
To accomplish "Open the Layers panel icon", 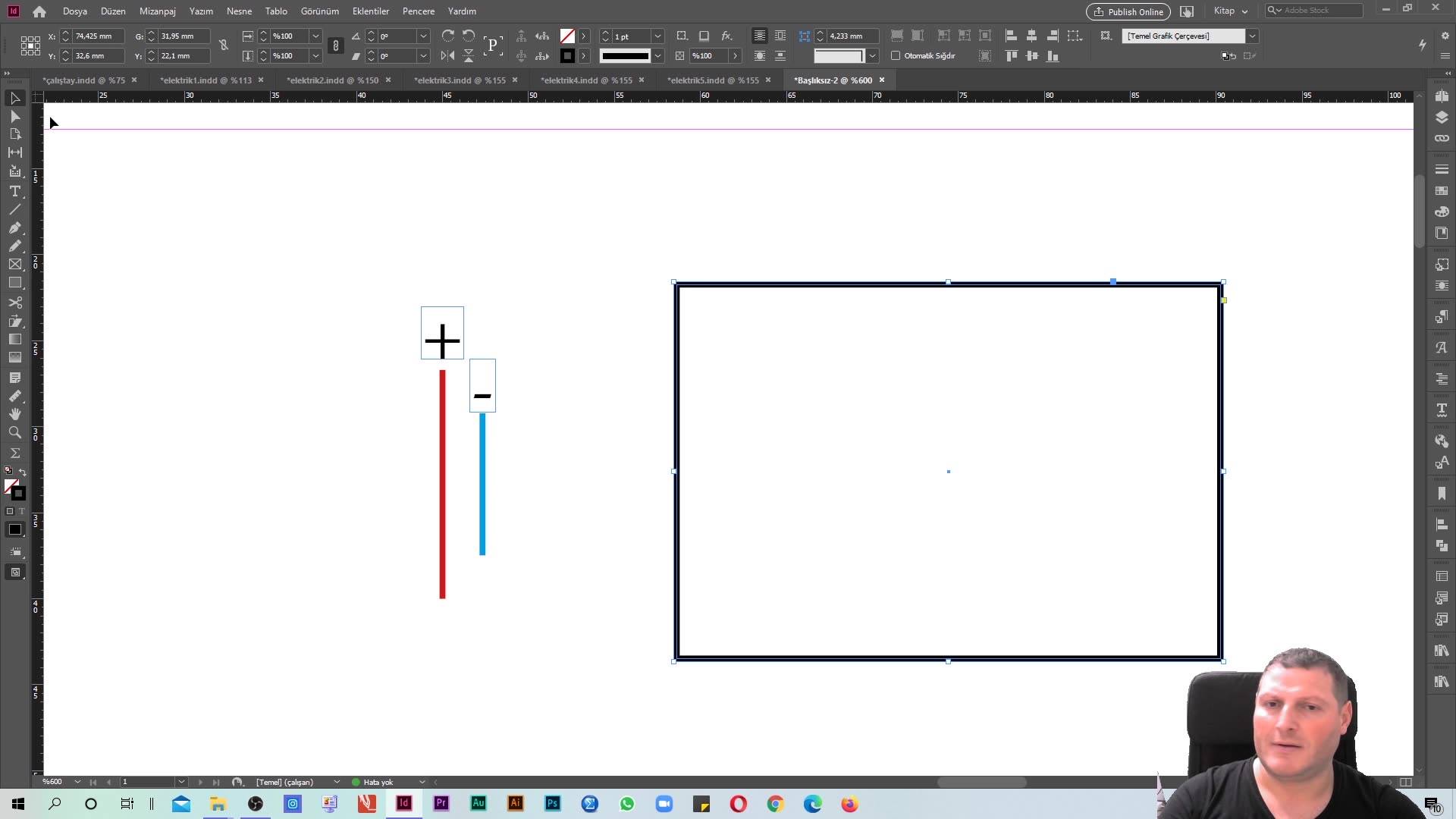I will click(x=1442, y=118).
